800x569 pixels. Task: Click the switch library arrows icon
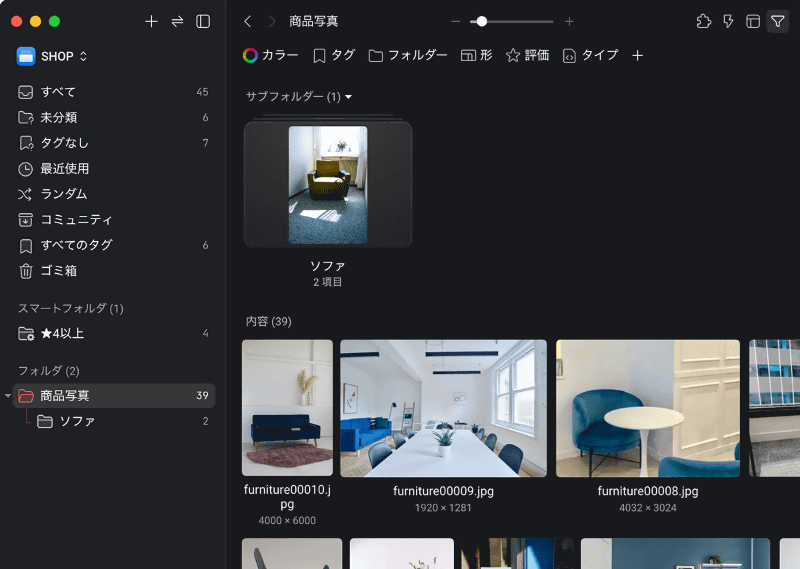177,21
